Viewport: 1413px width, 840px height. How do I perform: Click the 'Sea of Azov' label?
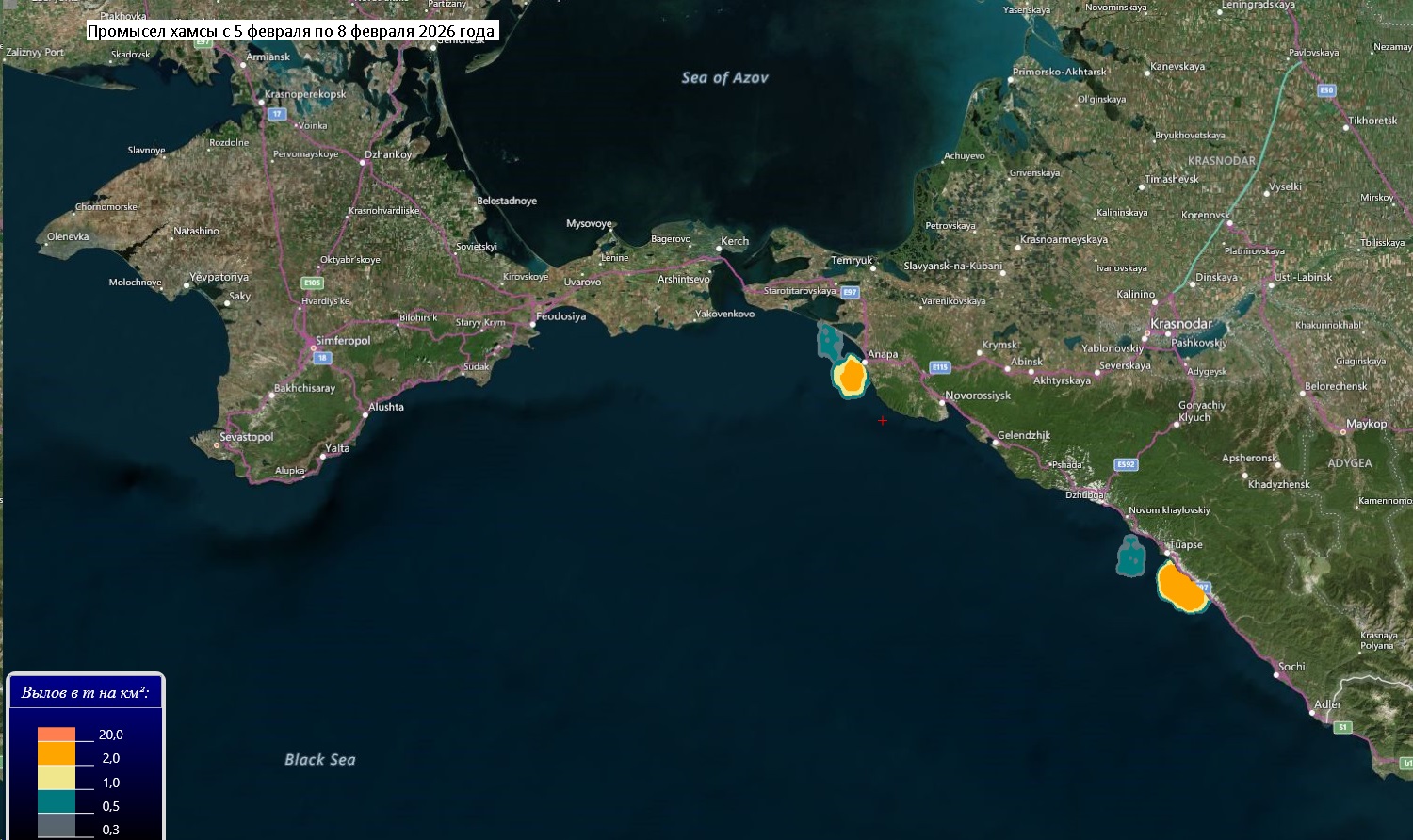click(724, 78)
